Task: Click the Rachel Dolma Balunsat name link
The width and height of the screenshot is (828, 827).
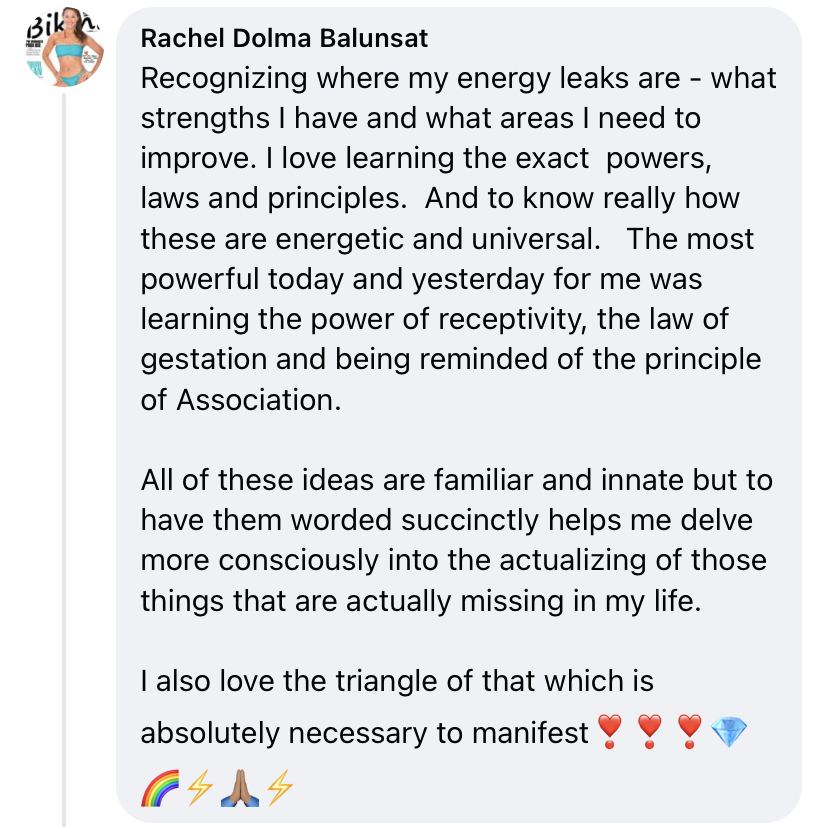Action: pos(284,39)
